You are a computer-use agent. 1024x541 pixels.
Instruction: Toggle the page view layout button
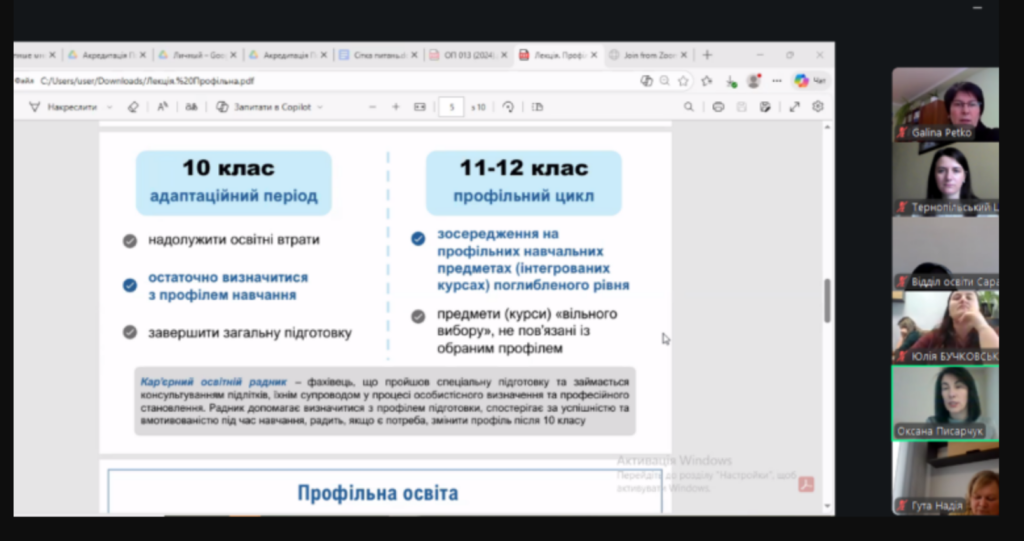(538, 107)
